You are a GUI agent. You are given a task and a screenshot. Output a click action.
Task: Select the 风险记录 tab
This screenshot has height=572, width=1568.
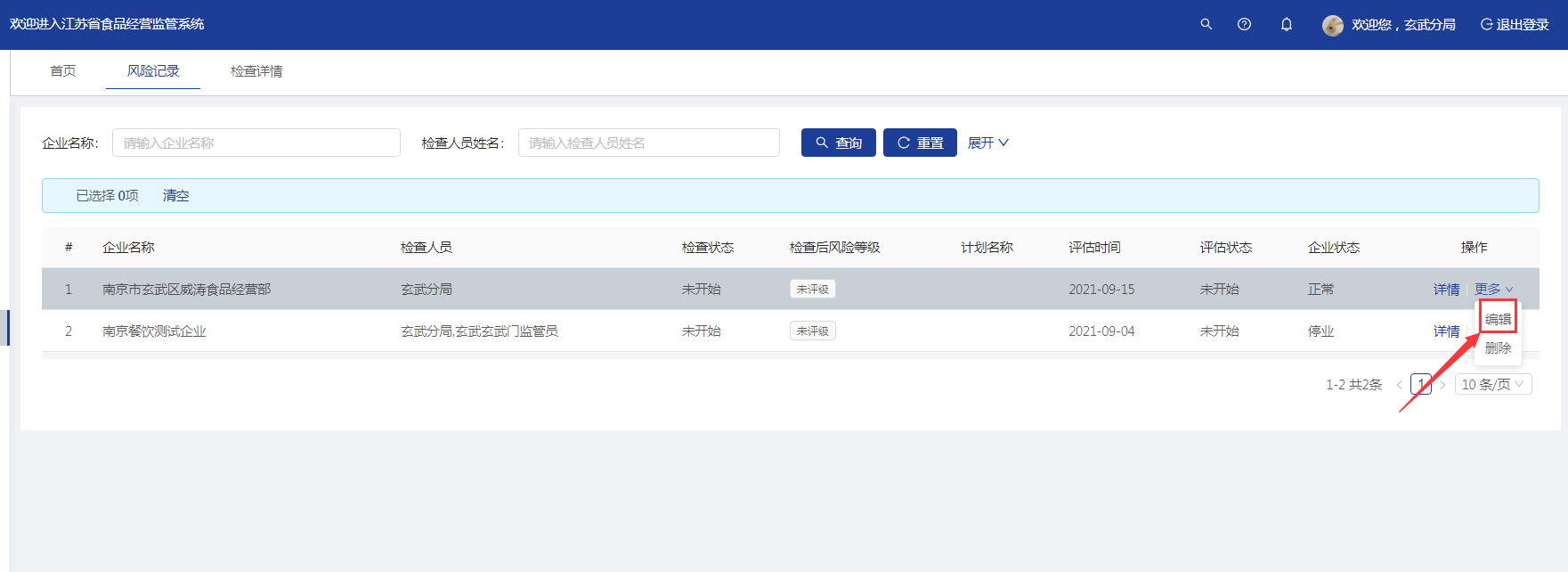tap(153, 71)
